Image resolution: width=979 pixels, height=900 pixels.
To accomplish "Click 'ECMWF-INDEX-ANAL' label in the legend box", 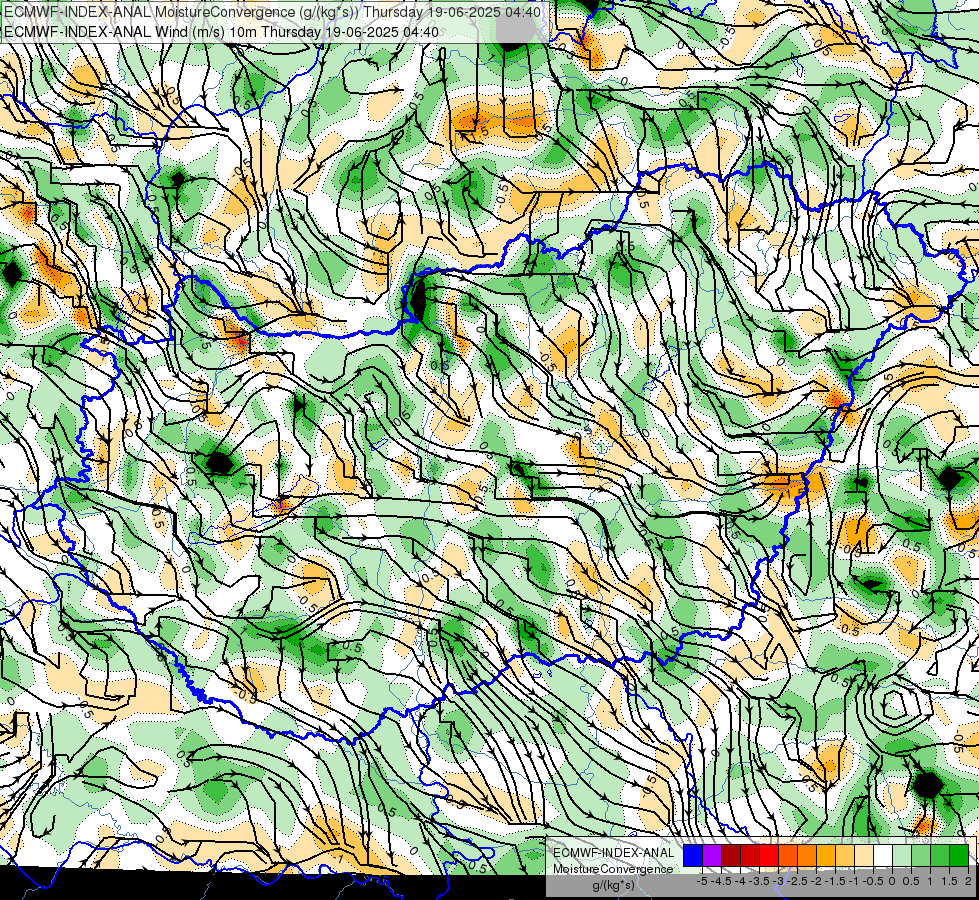I will click(x=614, y=853).
